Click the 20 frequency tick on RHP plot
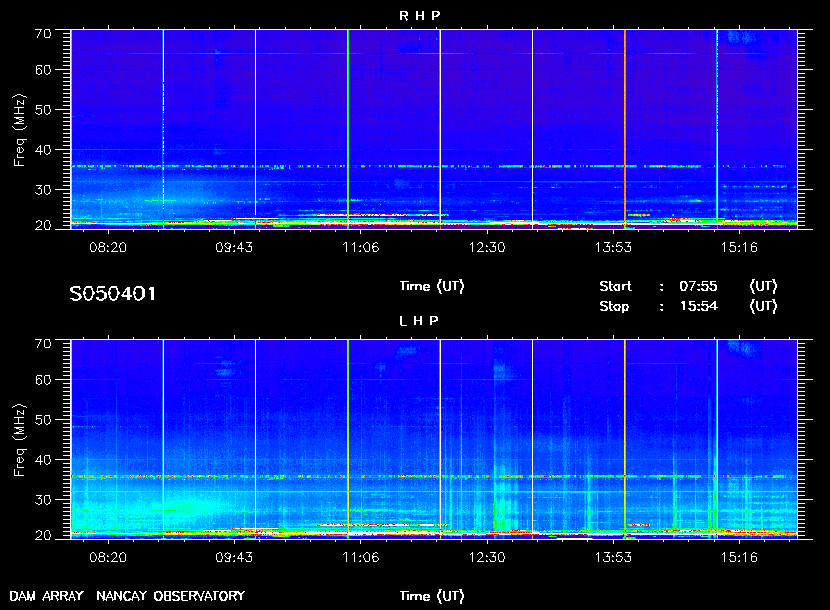 [43, 225]
